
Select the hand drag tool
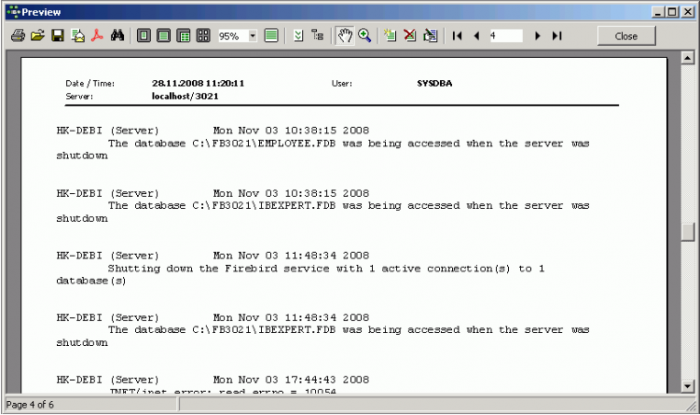tap(345, 36)
